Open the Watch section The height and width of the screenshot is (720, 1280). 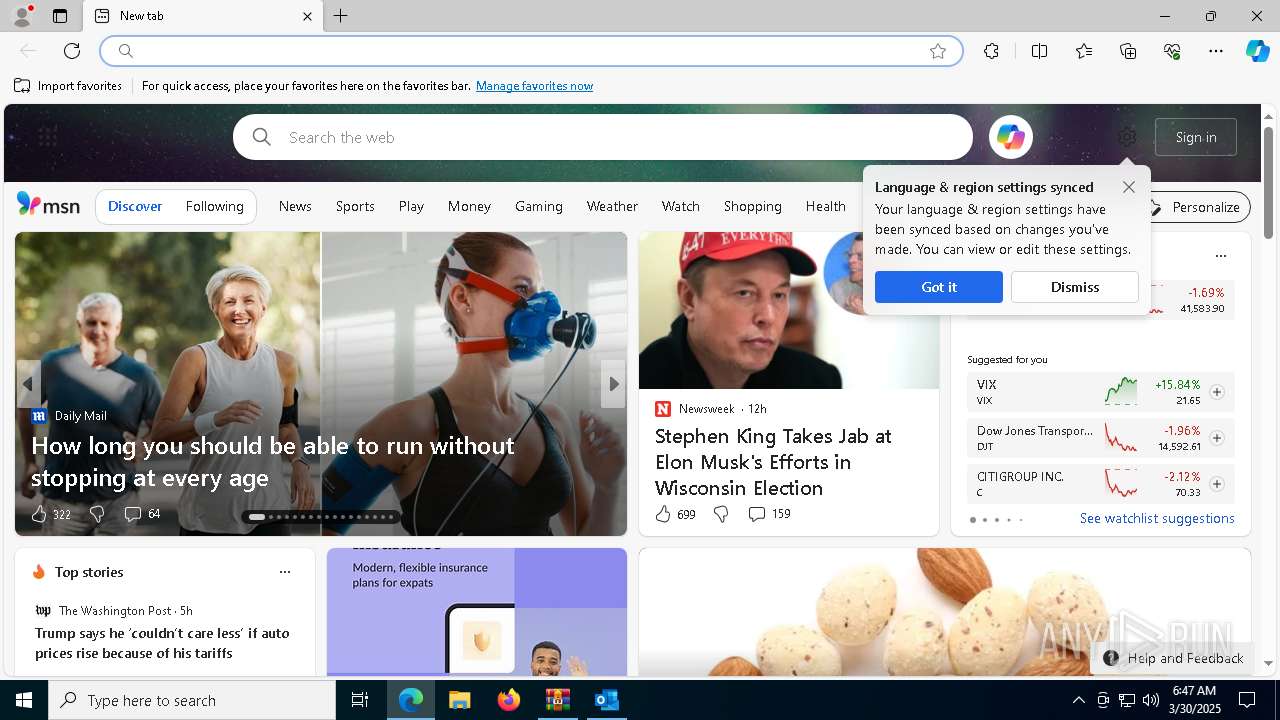tap(680, 206)
